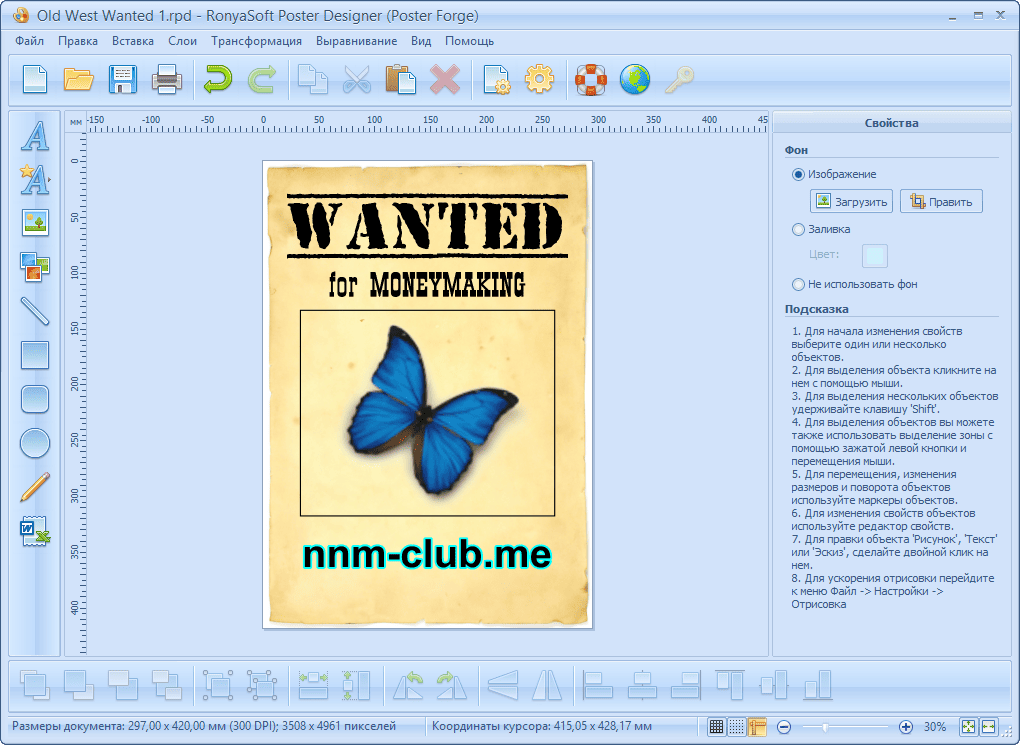The image size is (1020, 745).
Task: Open the Помощь menu
Action: coord(469,41)
